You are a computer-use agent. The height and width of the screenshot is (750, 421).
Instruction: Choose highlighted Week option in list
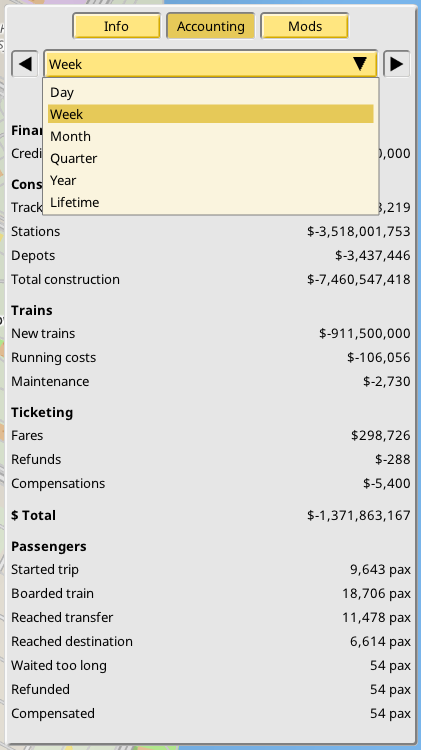[x=210, y=114]
